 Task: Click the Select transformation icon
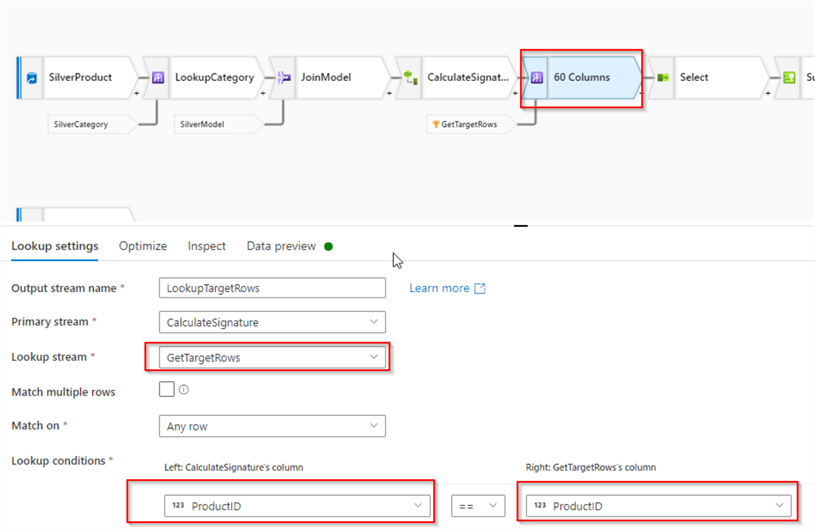coord(663,77)
